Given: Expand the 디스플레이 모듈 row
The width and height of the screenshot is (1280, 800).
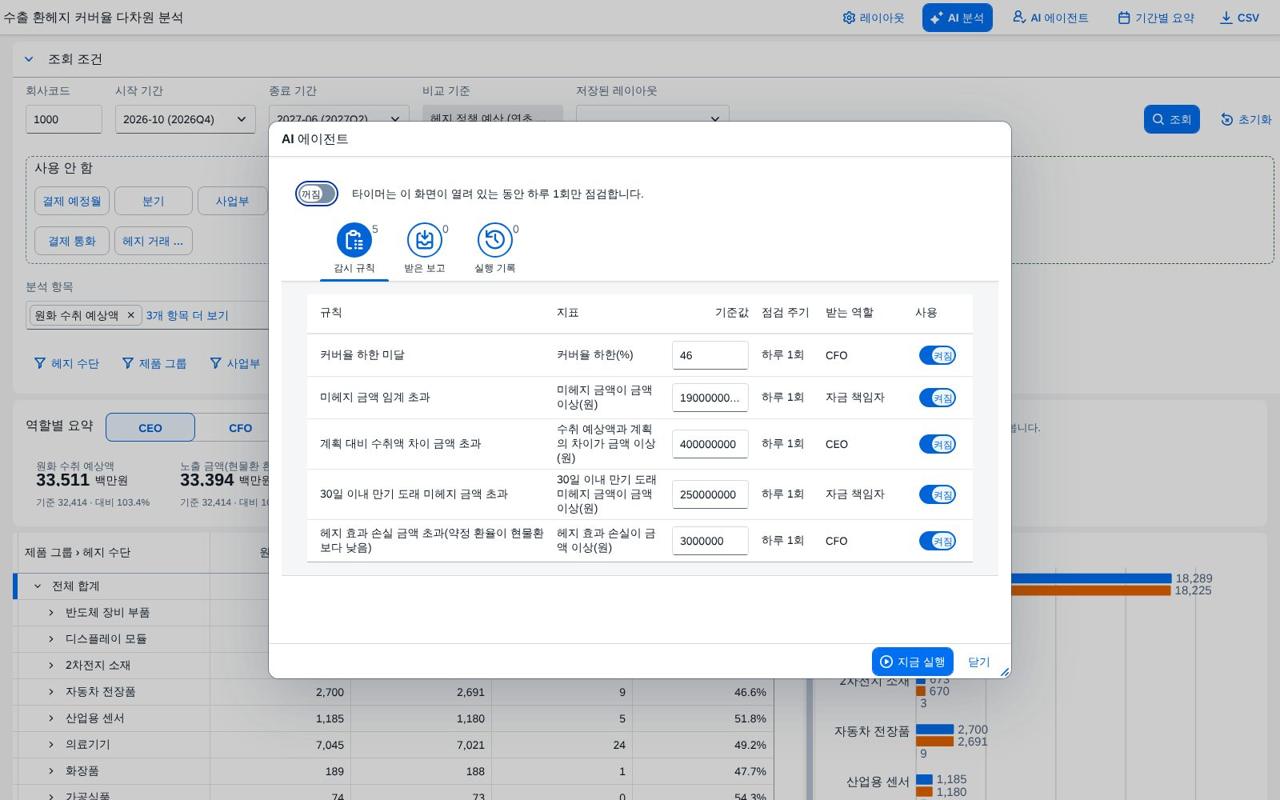Looking at the screenshot, I should click(x=51, y=639).
